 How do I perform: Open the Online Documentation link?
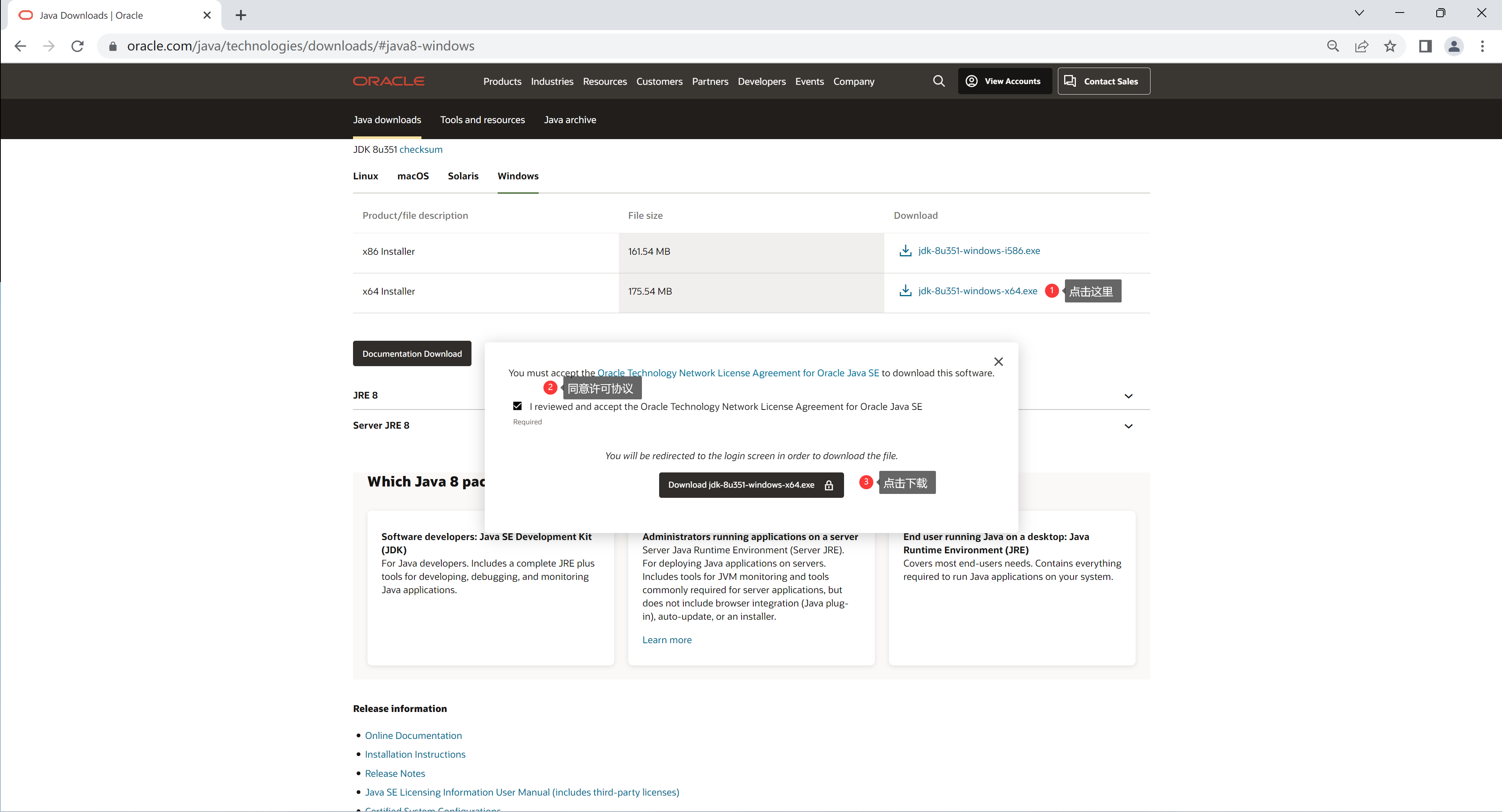(x=413, y=735)
